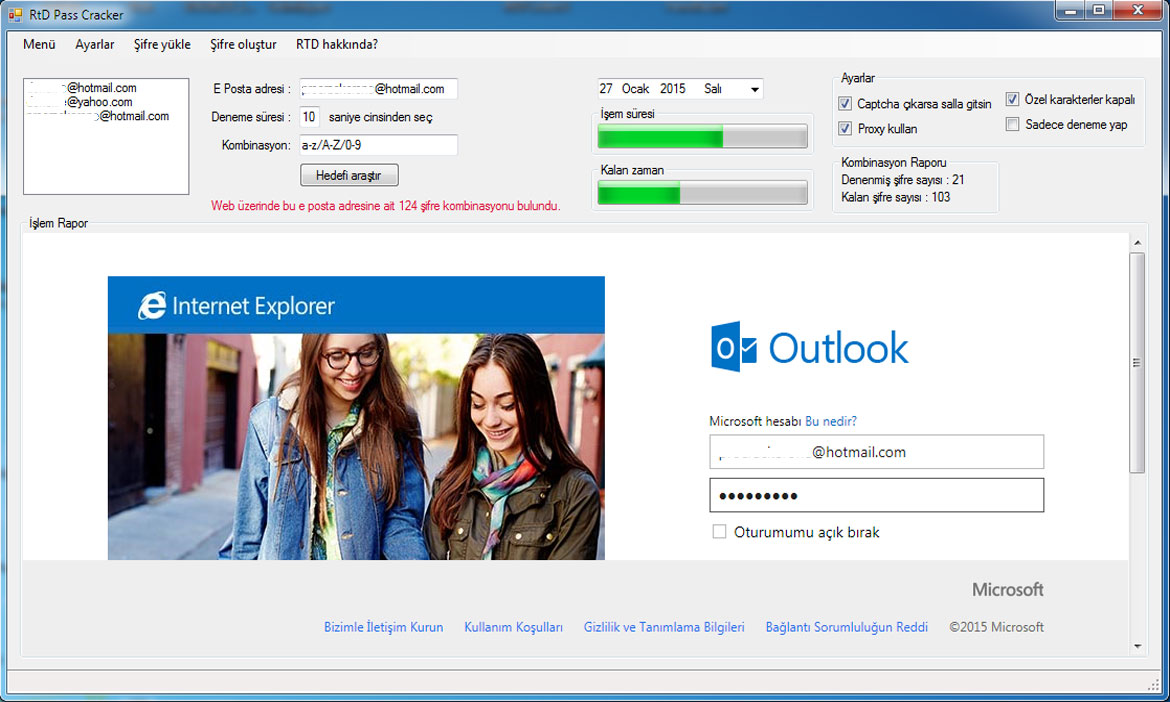Close the RtD Pass Cracker window
This screenshot has height=702, width=1170.
pyautogui.click(x=1138, y=10)
